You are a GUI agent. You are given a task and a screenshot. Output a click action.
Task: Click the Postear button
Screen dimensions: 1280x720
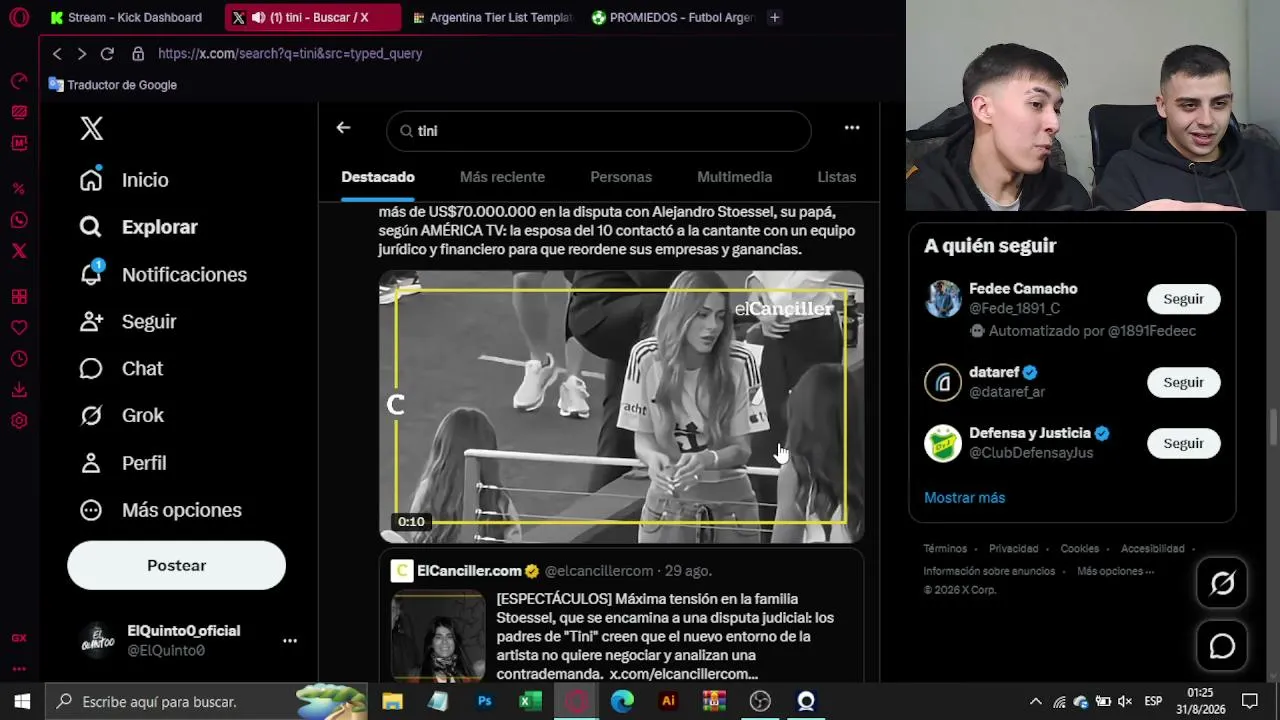(x=176, y=565)
